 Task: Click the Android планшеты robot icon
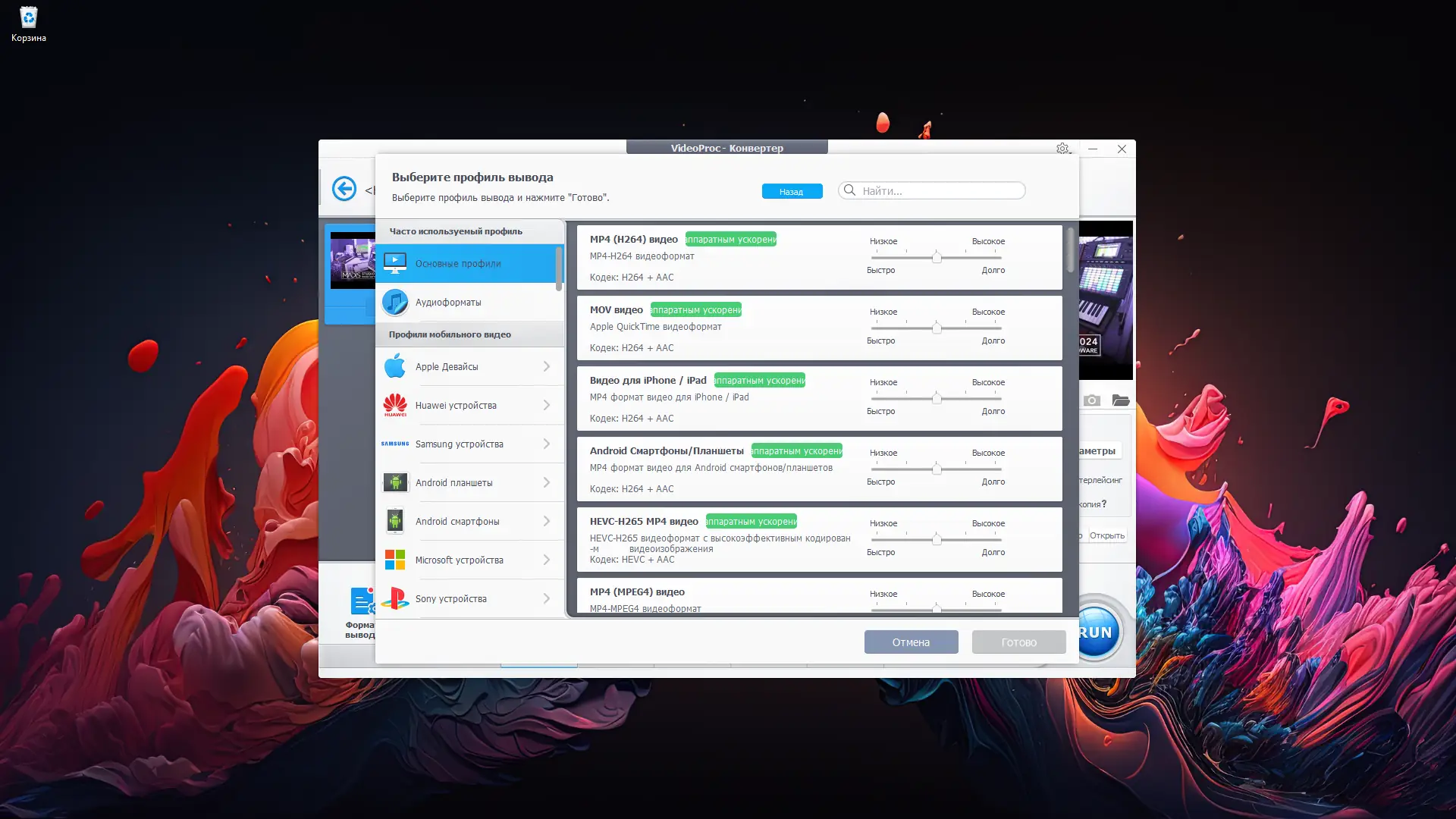pos(395,482)
